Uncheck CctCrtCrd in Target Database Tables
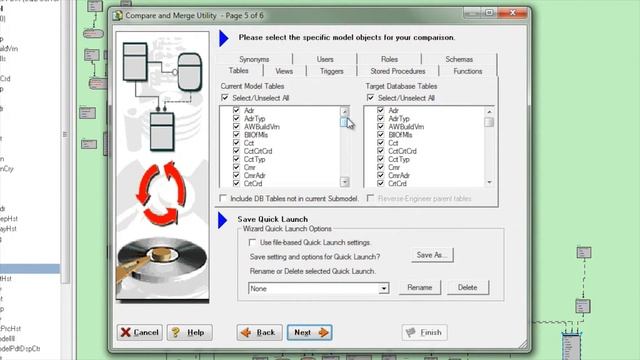640x360 pixels. [380, 151]
